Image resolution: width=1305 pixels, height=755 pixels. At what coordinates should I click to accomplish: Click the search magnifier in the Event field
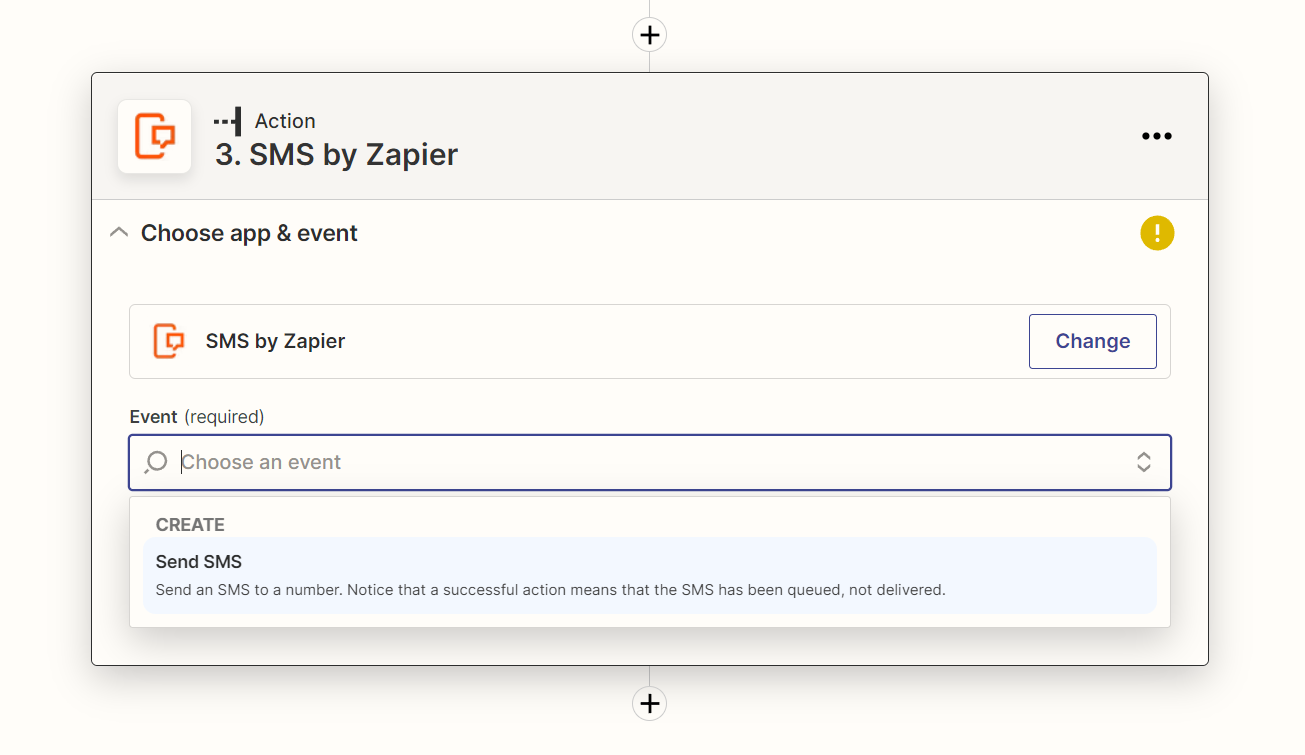[156, 462]
